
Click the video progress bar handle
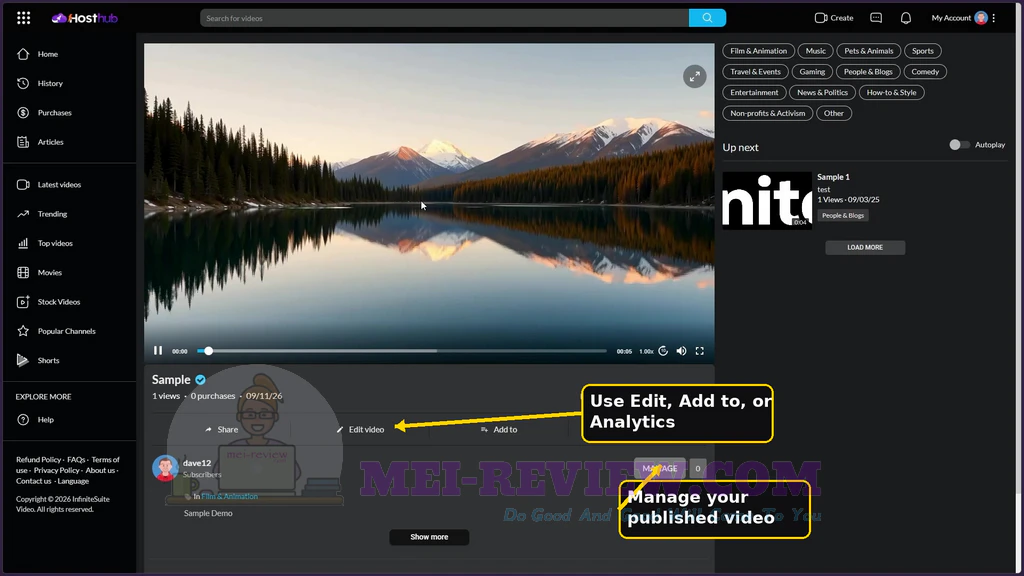208,351
